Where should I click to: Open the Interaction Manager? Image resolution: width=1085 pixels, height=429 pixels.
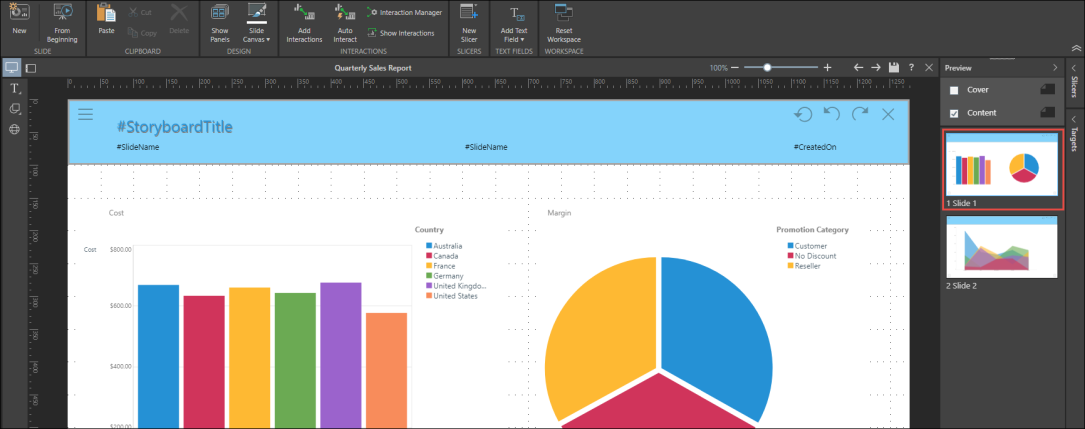tap(404, 12)
